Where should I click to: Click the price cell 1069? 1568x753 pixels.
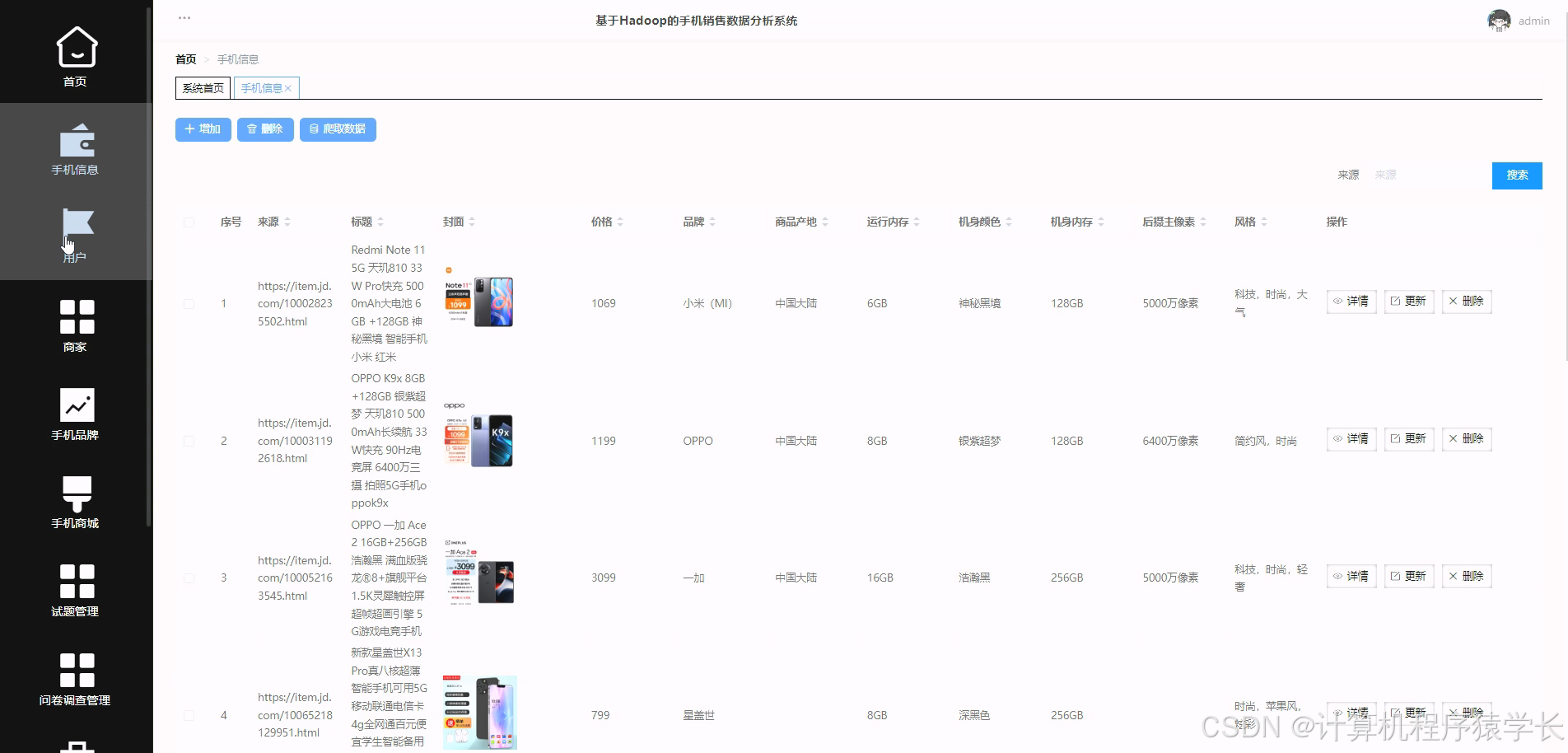coord(604,304)
